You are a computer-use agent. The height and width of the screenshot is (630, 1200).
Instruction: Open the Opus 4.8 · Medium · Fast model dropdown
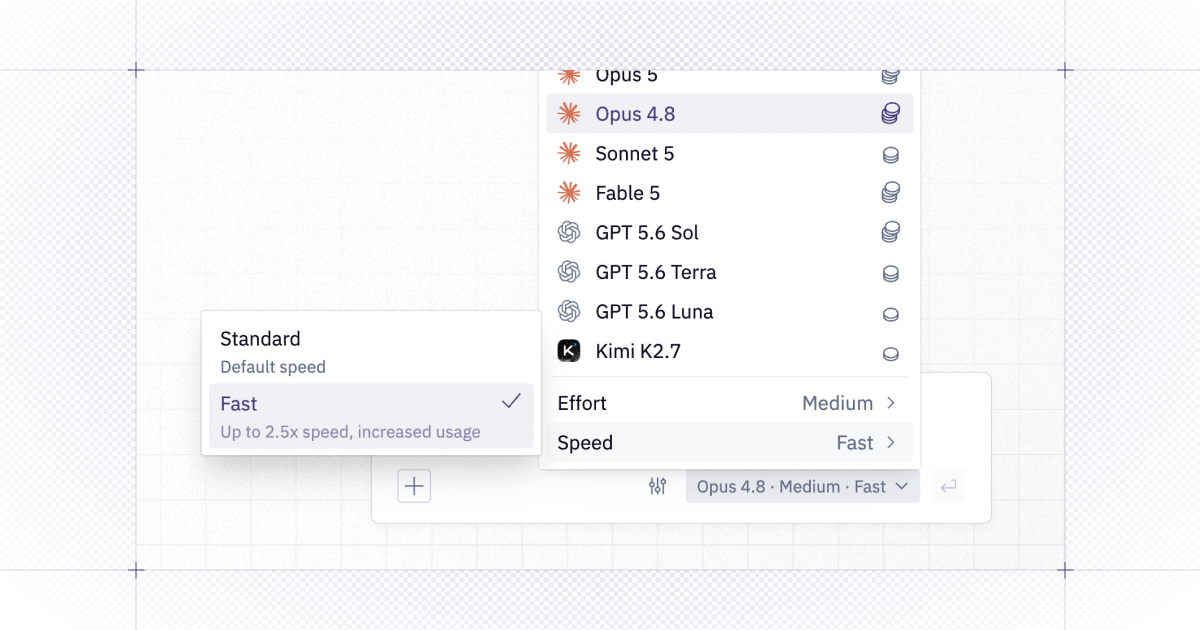pyautogui.click(x=802, y=487)
